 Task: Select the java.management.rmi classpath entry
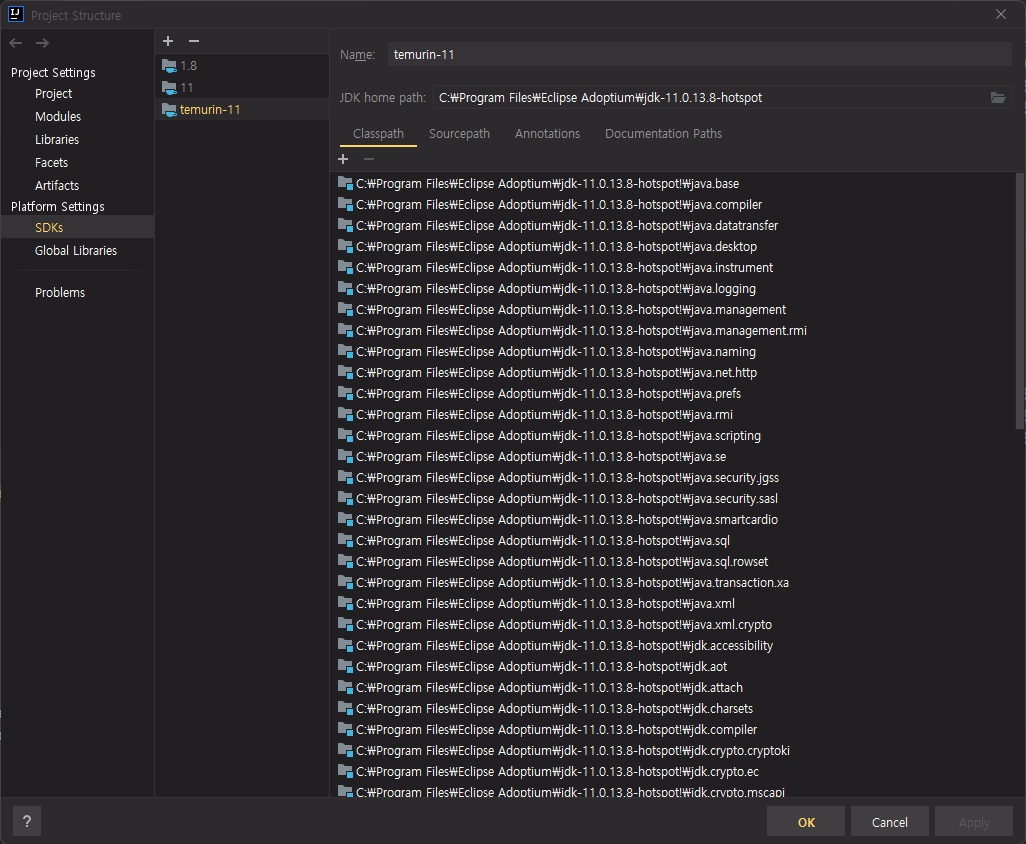[674, 330]
